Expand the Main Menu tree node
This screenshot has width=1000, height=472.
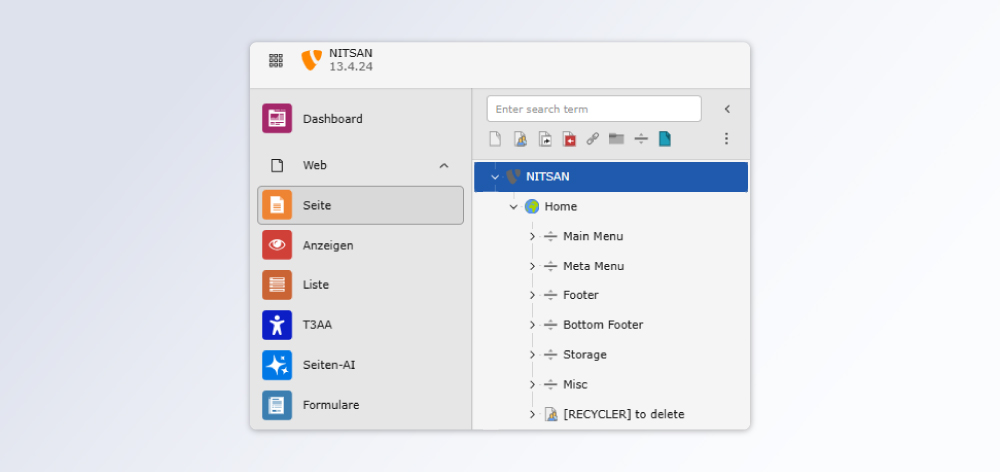[532, 237]
